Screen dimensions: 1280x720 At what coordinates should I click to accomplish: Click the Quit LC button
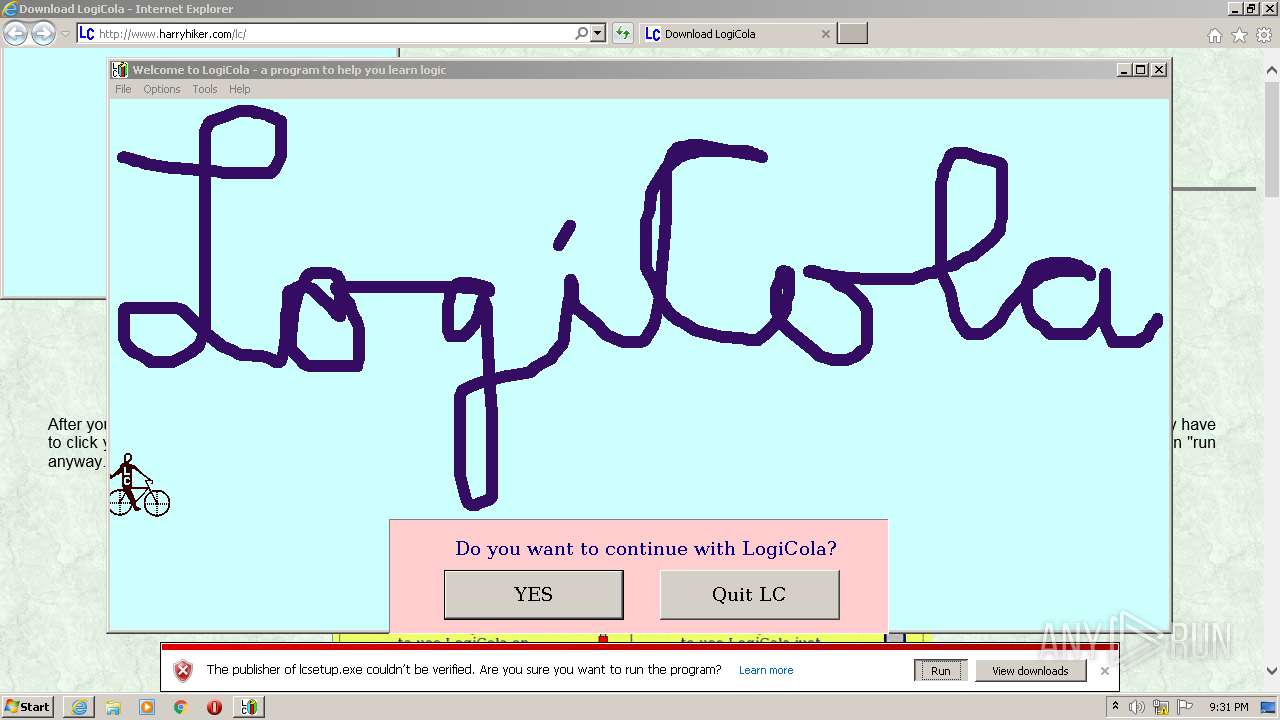pos(749,594)
